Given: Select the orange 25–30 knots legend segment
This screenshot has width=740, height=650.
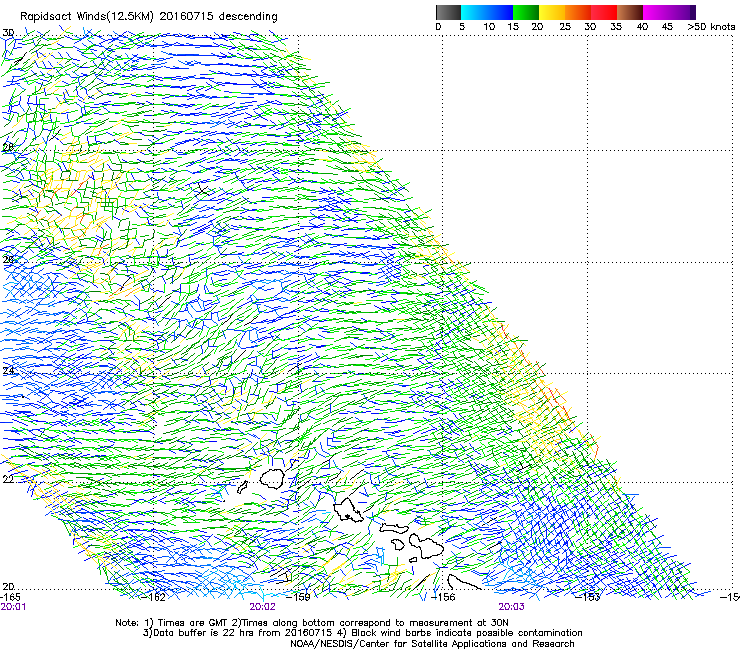Looking at the screenshot, I should [578, 12].
